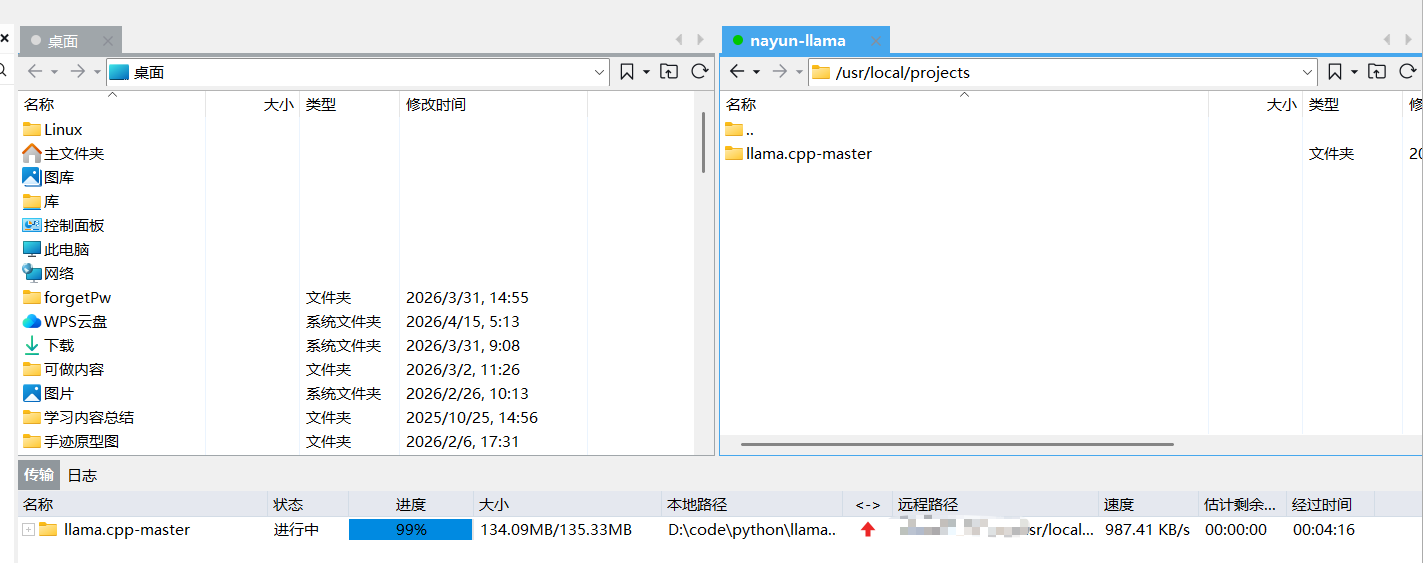Select the 此电脑 computer icon
The height and width of the screenshot is (563, 1423).
point(32,249)
